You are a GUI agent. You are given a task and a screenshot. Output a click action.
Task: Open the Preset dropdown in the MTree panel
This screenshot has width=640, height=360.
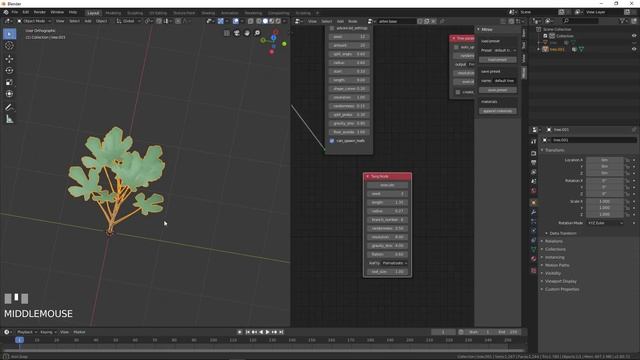505,50
